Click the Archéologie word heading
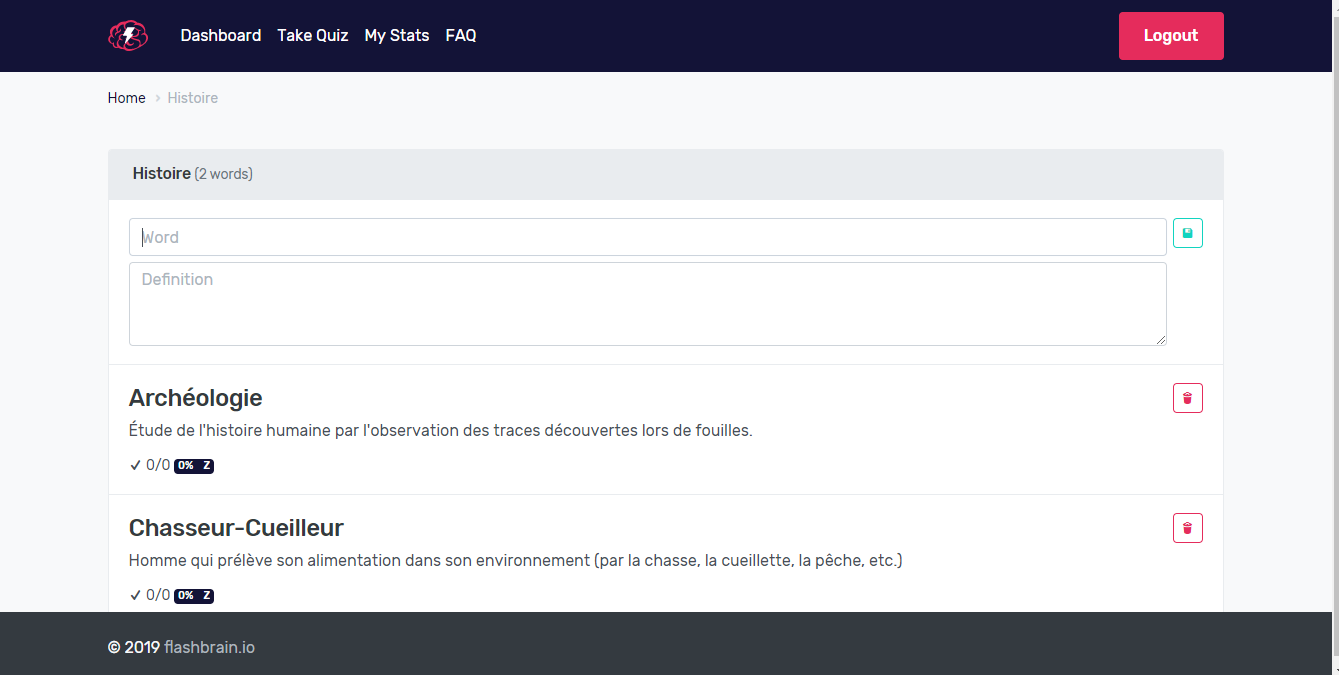 coord(195,398)
